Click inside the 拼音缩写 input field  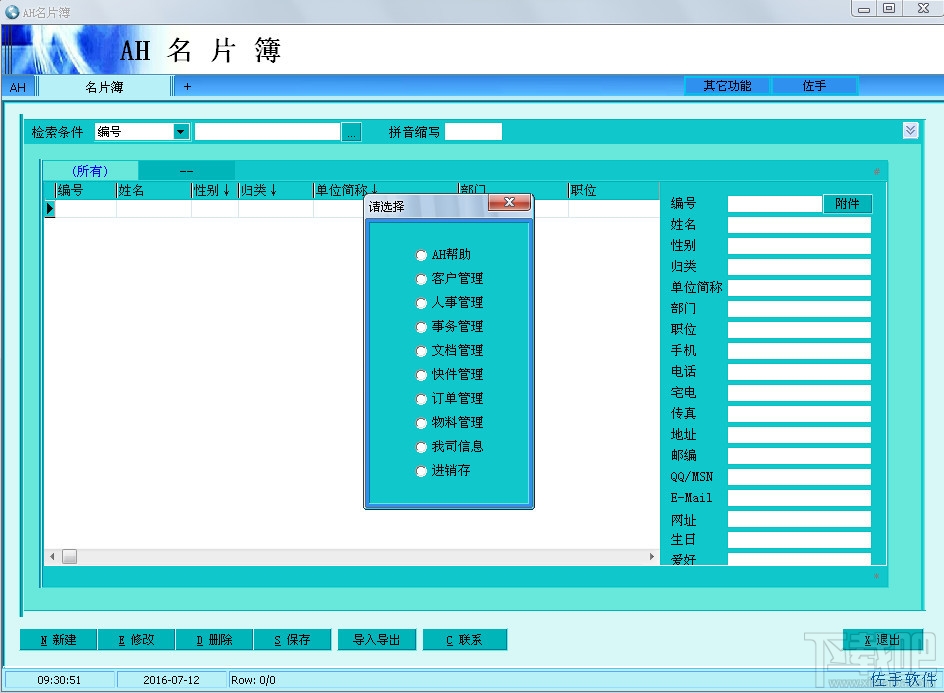coord(472,131)
